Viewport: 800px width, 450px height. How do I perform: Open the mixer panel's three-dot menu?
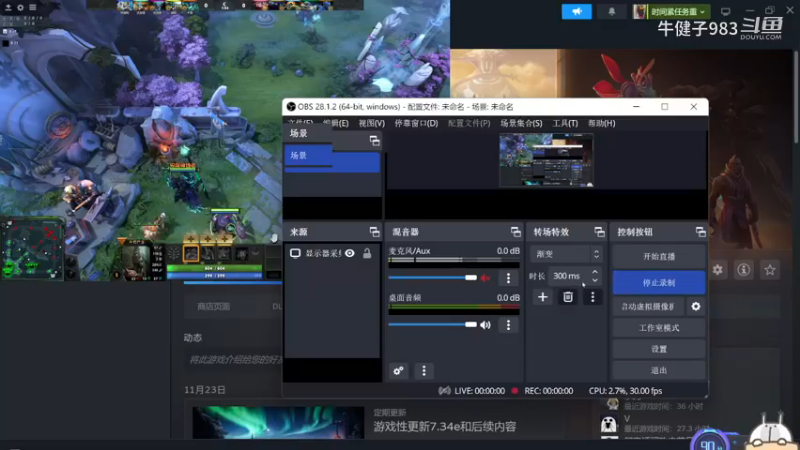pos(423,371)
